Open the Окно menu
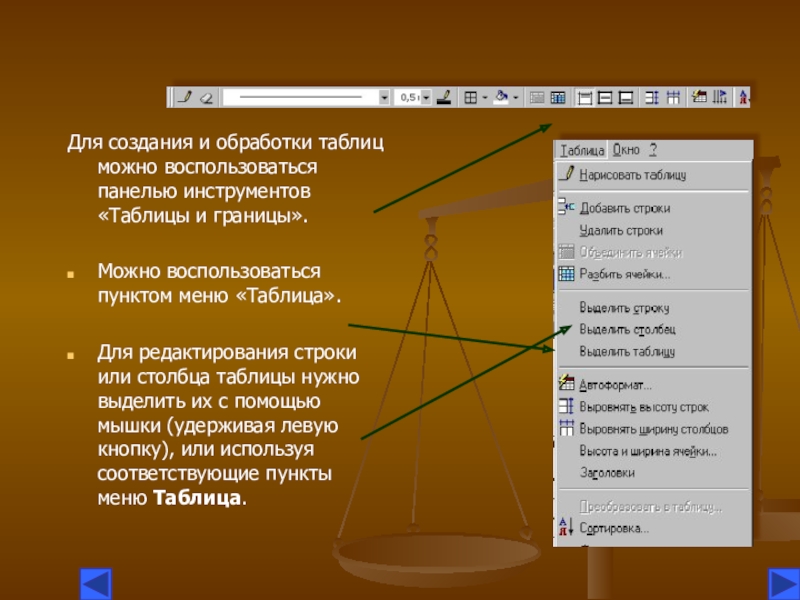Screen dimensions: 800x600 [626, 150]
